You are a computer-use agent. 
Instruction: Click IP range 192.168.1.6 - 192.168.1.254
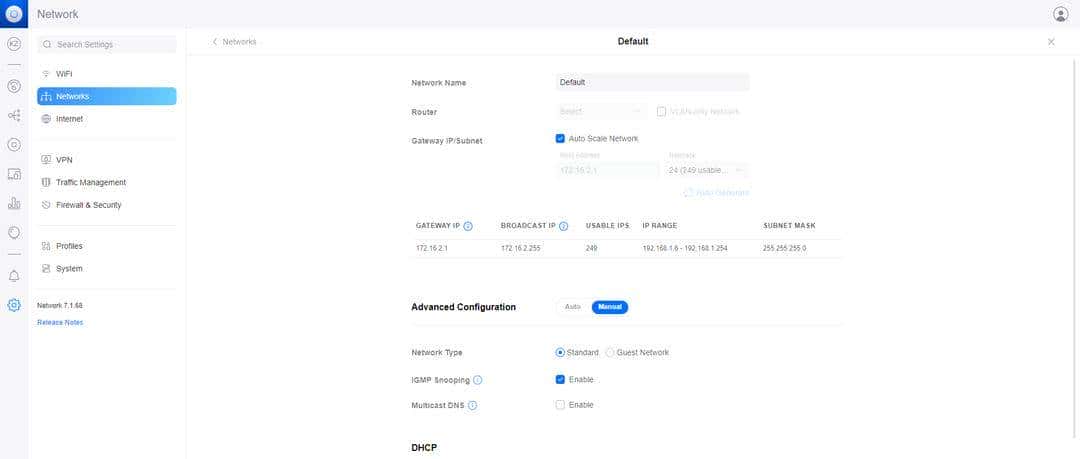(x=685, y=248)
